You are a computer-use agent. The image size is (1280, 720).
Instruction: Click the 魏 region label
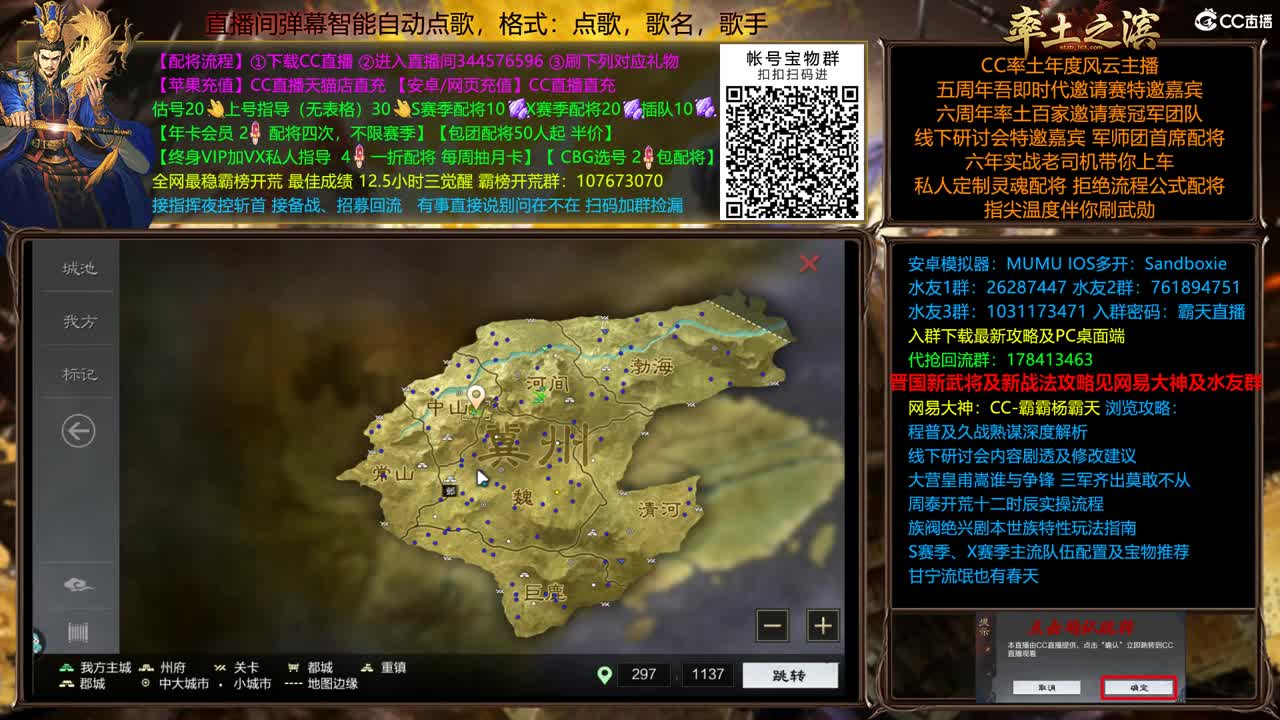523,497
